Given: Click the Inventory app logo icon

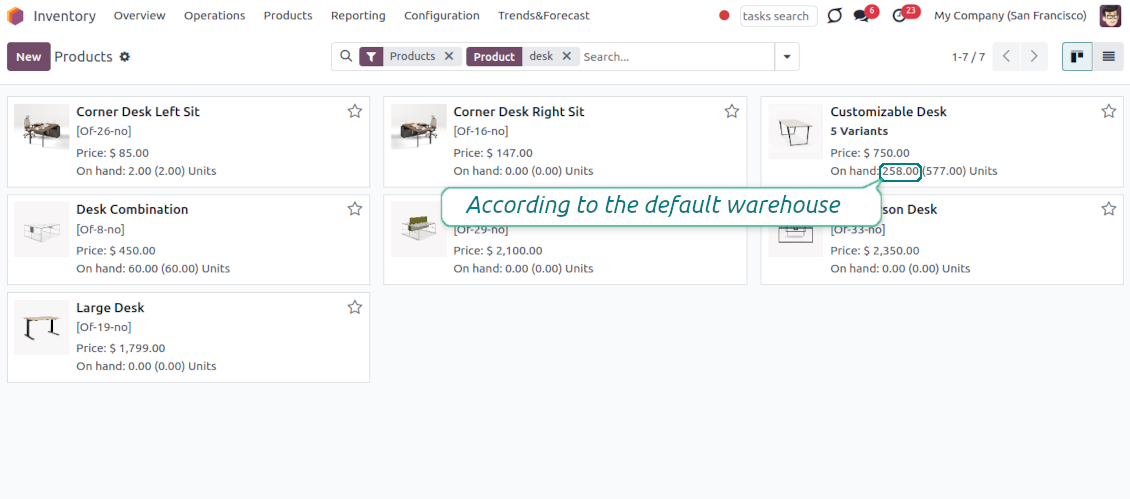Looking at the screenshot, I should 15,16.
